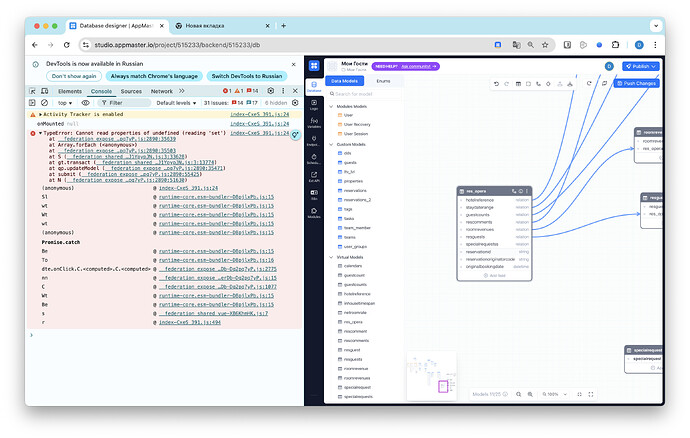Open DevTools three-dot customize menu

283,91
